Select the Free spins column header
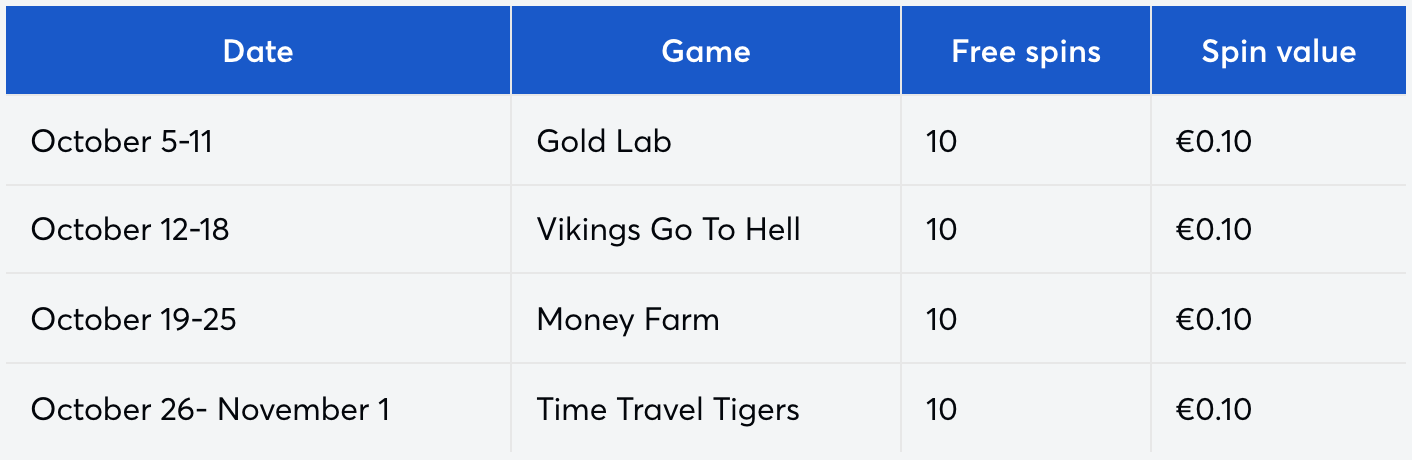The height and width of the screenshot is (460, 1412). (x=1026, y=52)
